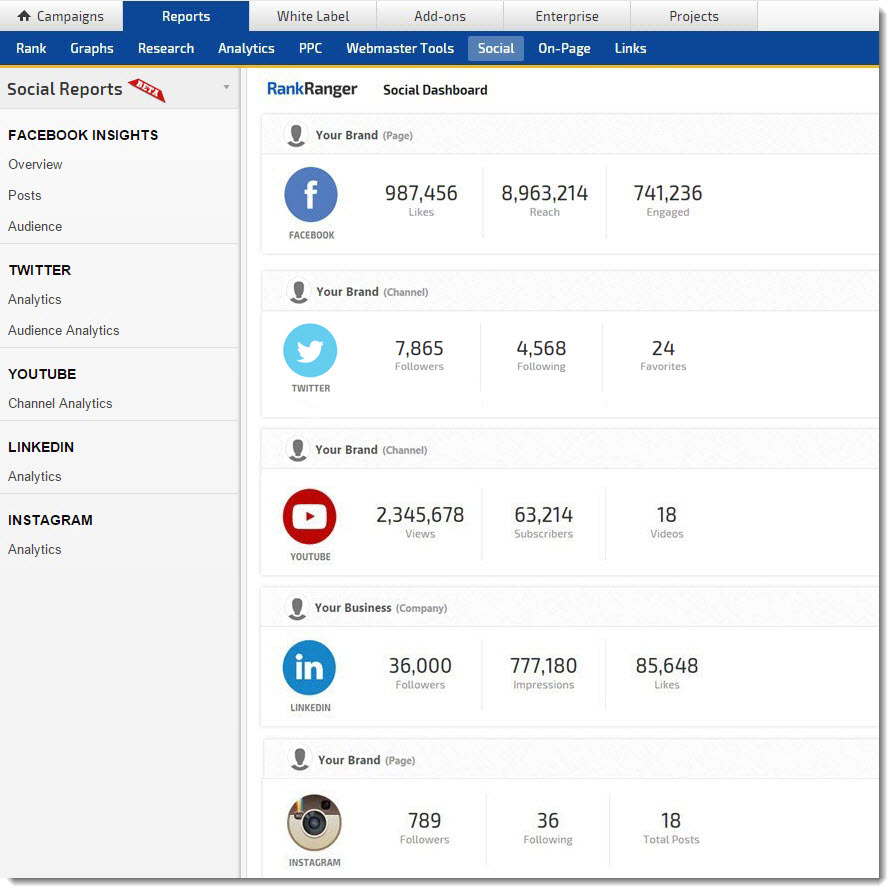
Task: Open Twitter Audience Analytics link
Action: click(x=63, y=330)
